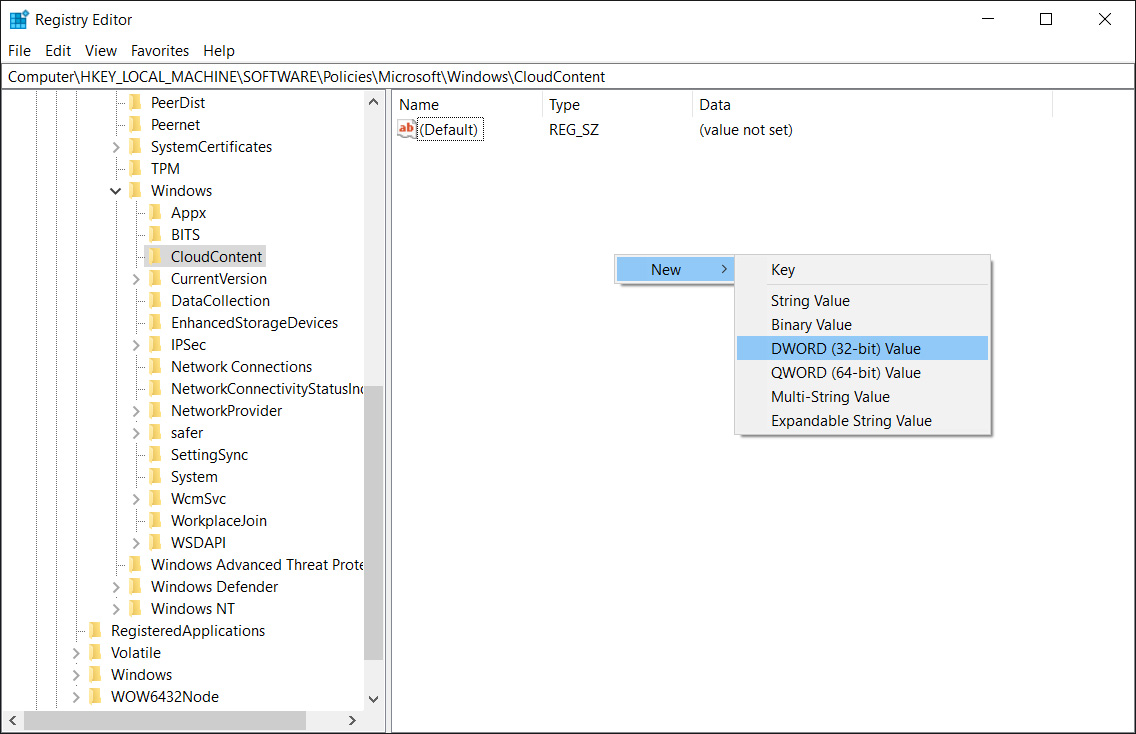Click the Name column header

[x=467, y=104]
